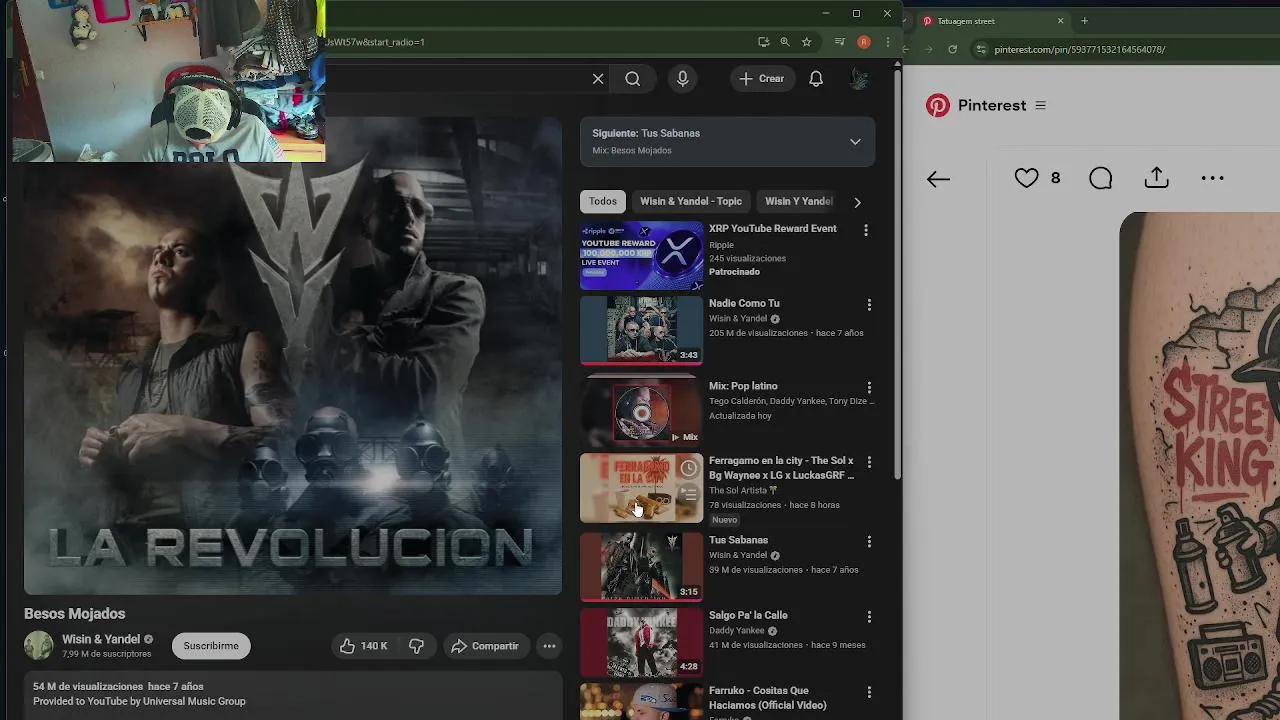Go back using the Pinterest pin back arrow
Viewport: 1280px width, 720px height.
coord(938,179)
